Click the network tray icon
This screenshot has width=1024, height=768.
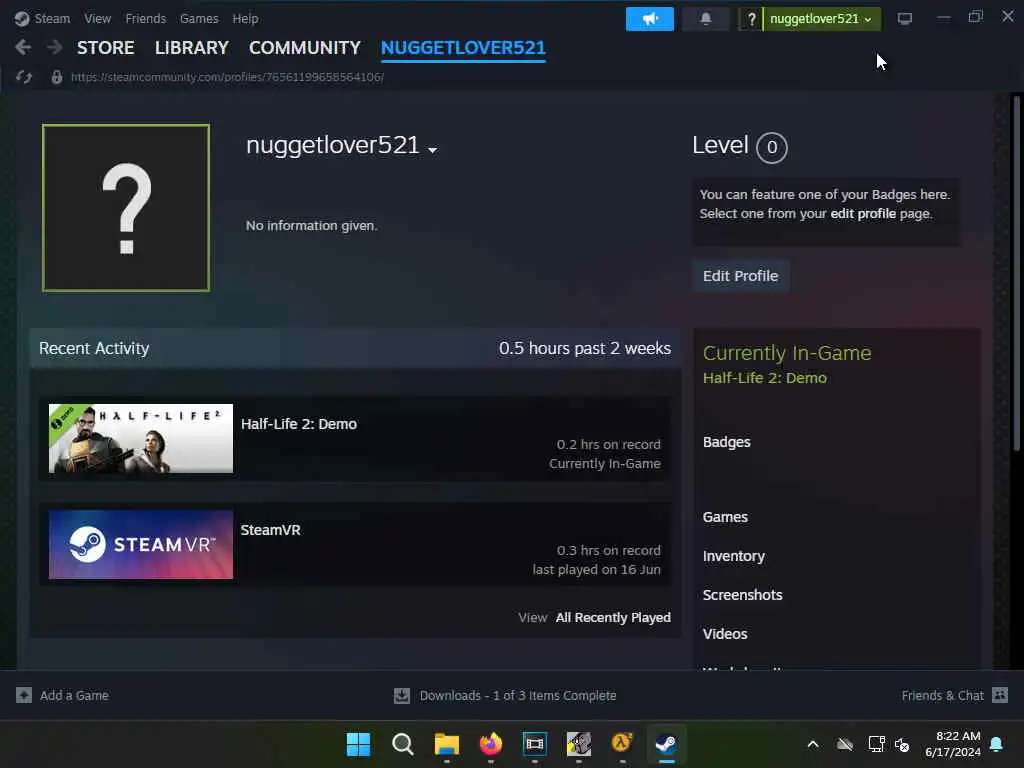pos(876,744)
